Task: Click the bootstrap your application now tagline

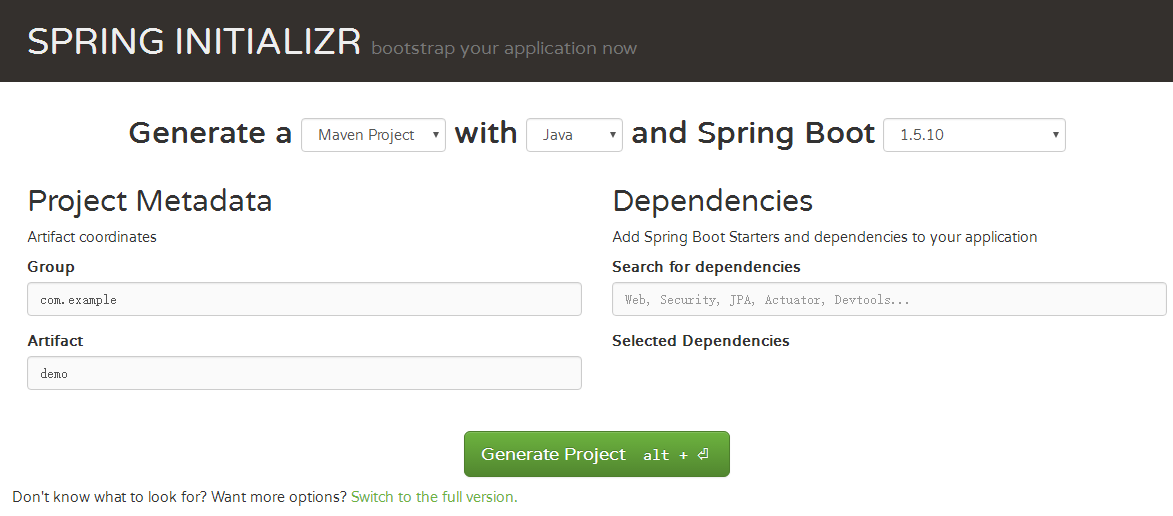Action: pyautogui.click(x=503, y=49)
